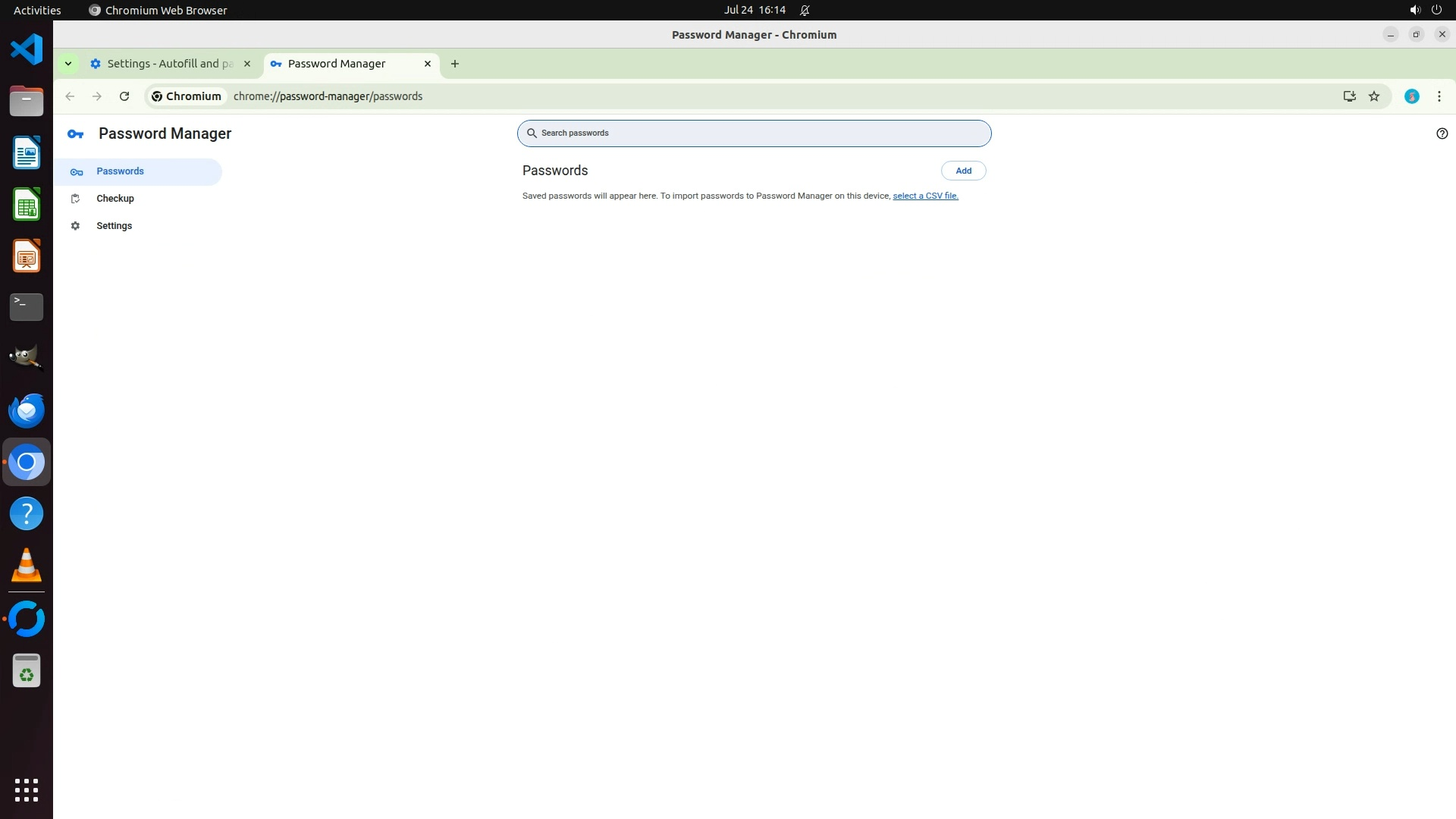This screenshot has width=1456, height=819.
Task: Reload the page
Action: click(124, 96)
